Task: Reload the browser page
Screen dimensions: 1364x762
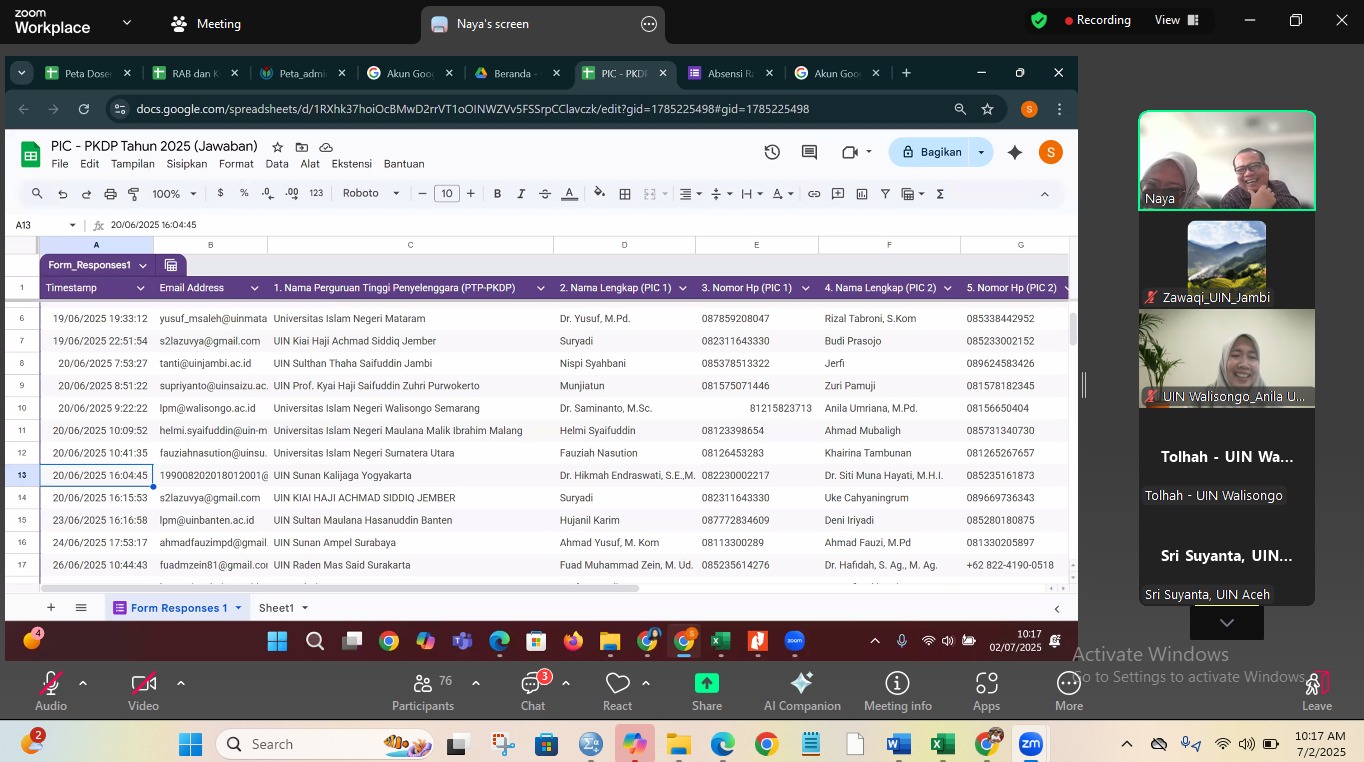Action: (x=84, y=109)
